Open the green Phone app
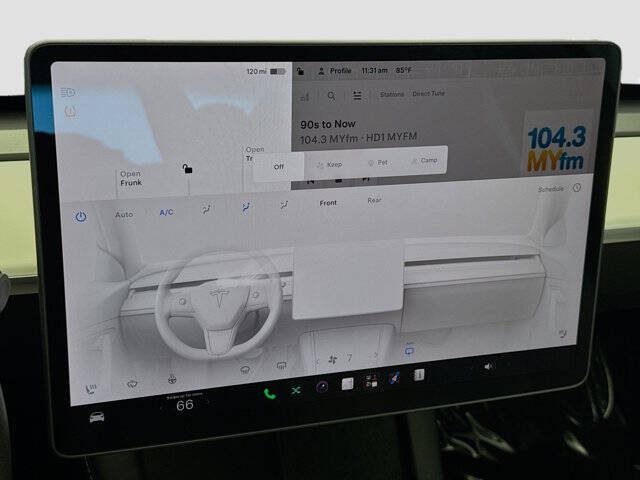 [x=269, y=393]
